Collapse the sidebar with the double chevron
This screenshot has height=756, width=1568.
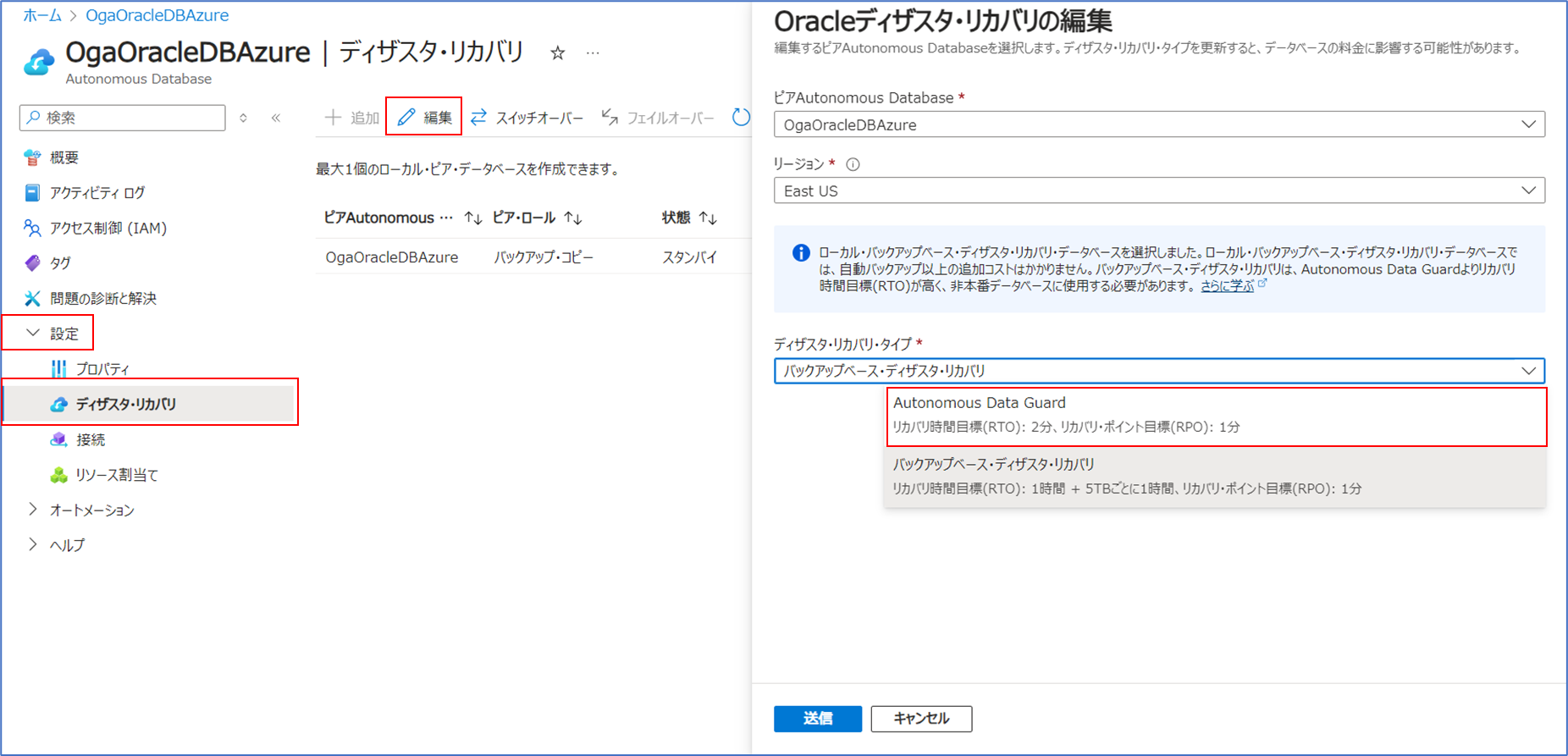pos(276,118)
